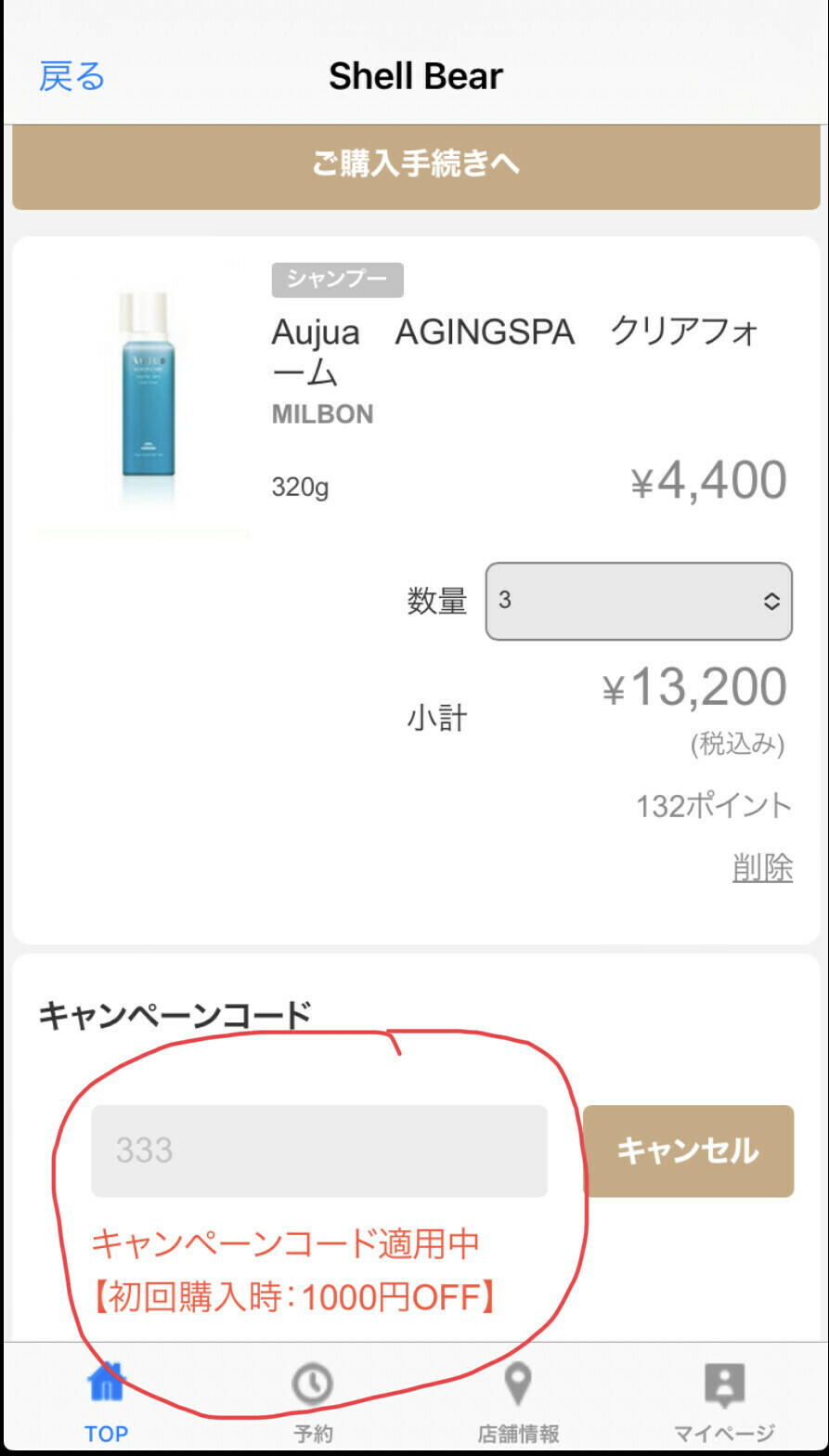This screenshot has height=1456, width=829.
Task: Delete the item via 削除 link
Action: [762, 867]
